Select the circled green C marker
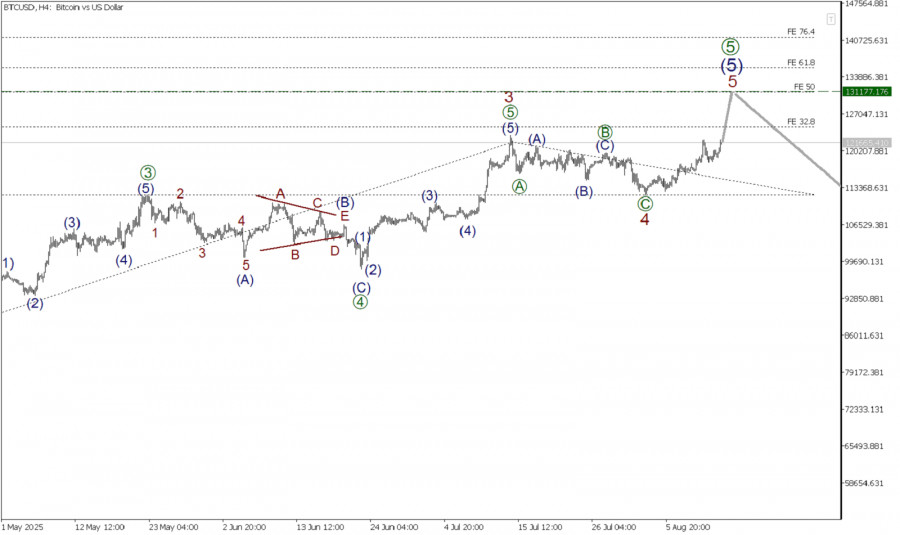Viewport: 900px width, 535px height. pos(645,204)
